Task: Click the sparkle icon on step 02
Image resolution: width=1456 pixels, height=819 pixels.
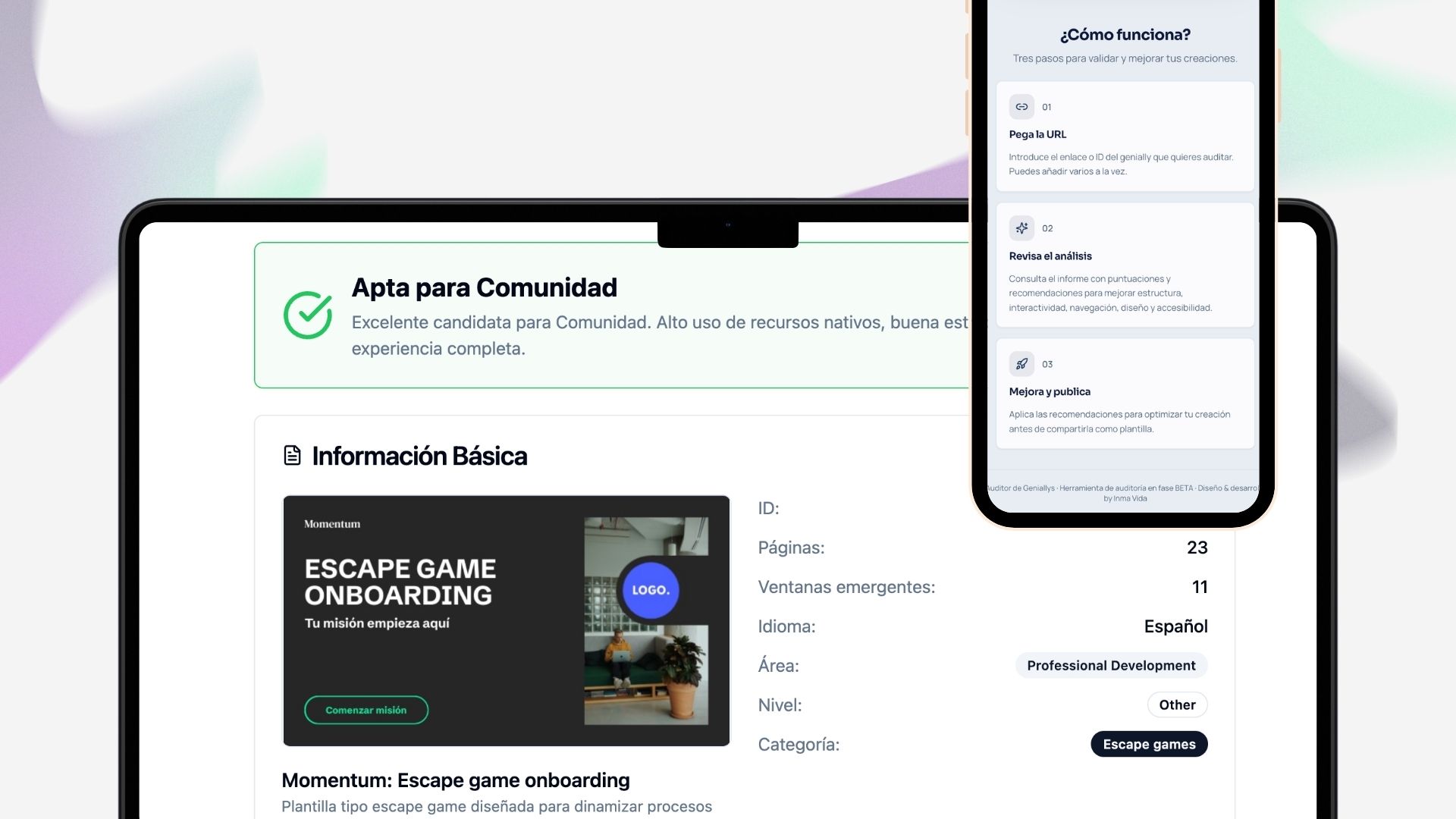Action: point(1021,227)
